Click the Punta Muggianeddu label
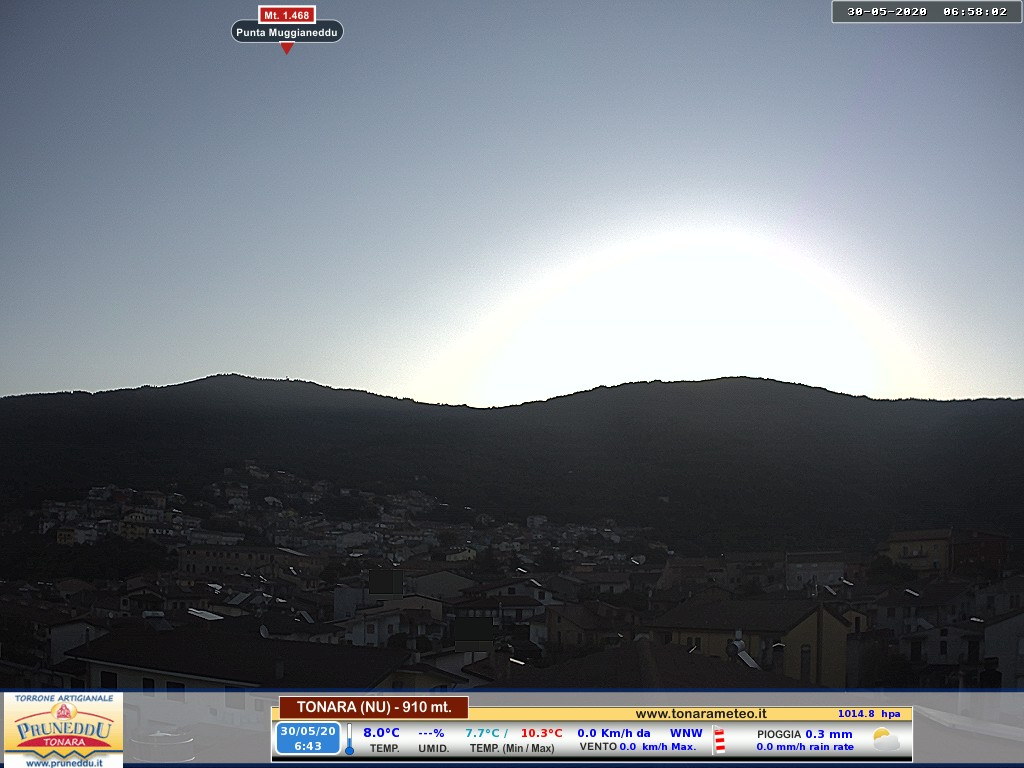1024x768 pixels. click(x=287, y=32)
